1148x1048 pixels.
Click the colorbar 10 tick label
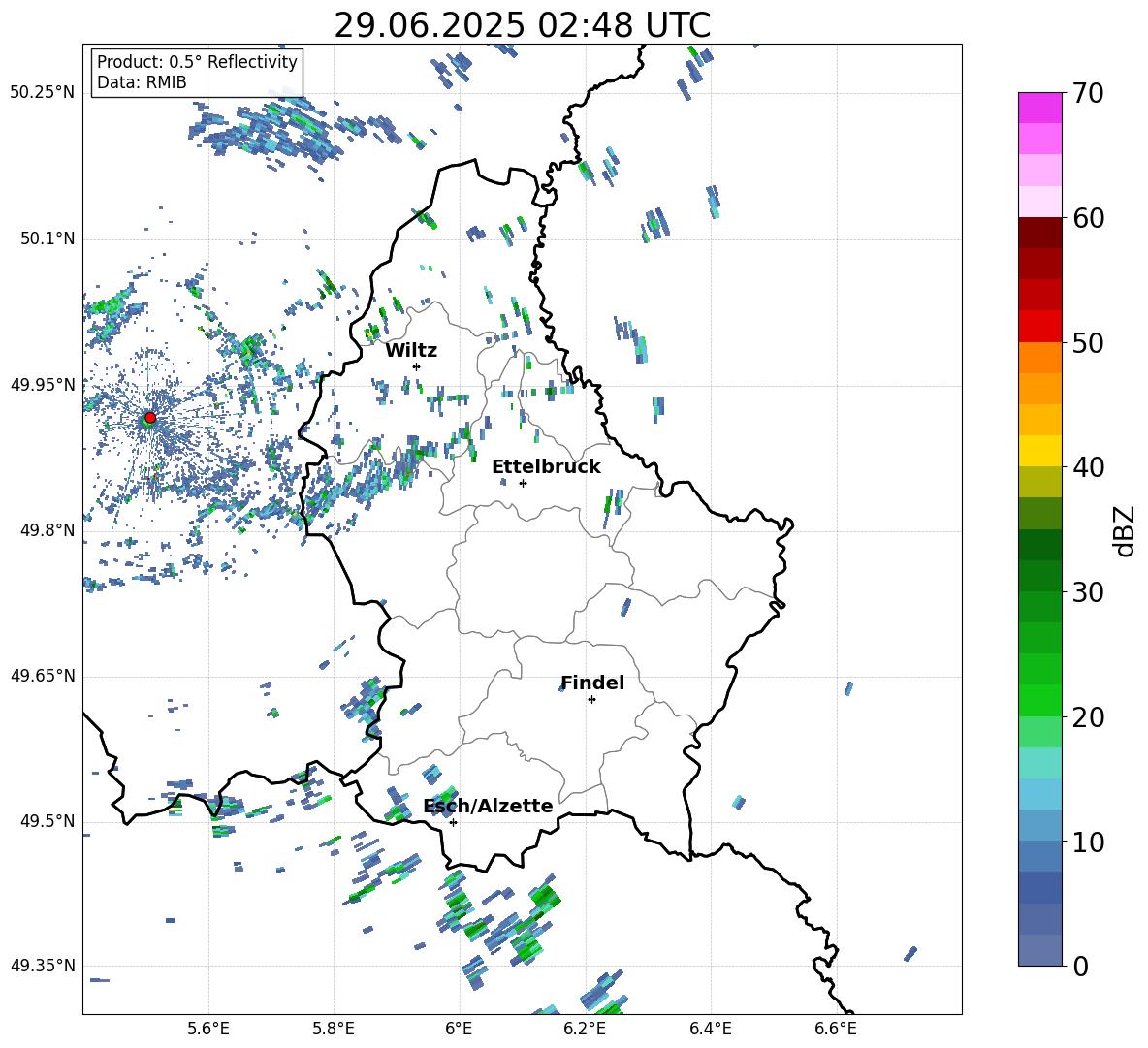tap(1089, 842)
